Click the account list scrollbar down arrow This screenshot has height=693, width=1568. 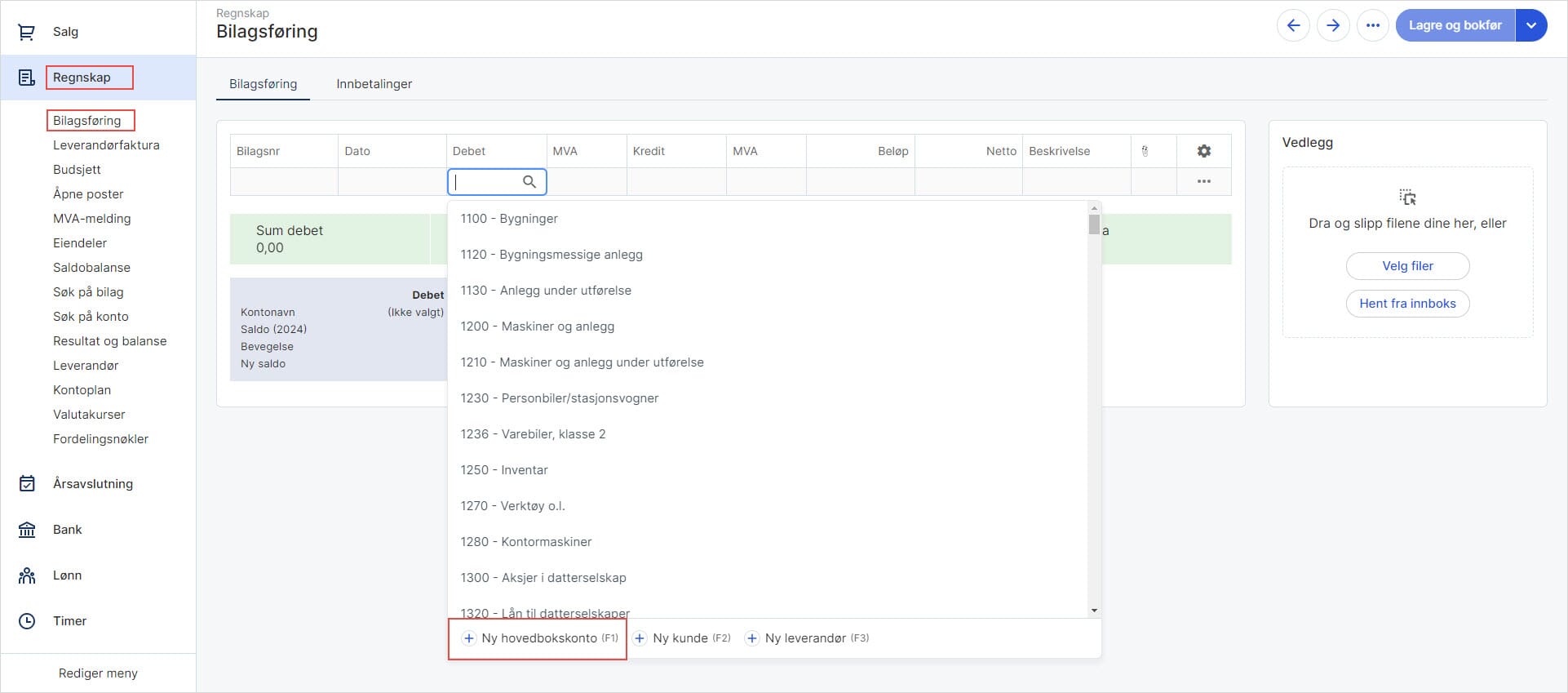[1094, 611]
